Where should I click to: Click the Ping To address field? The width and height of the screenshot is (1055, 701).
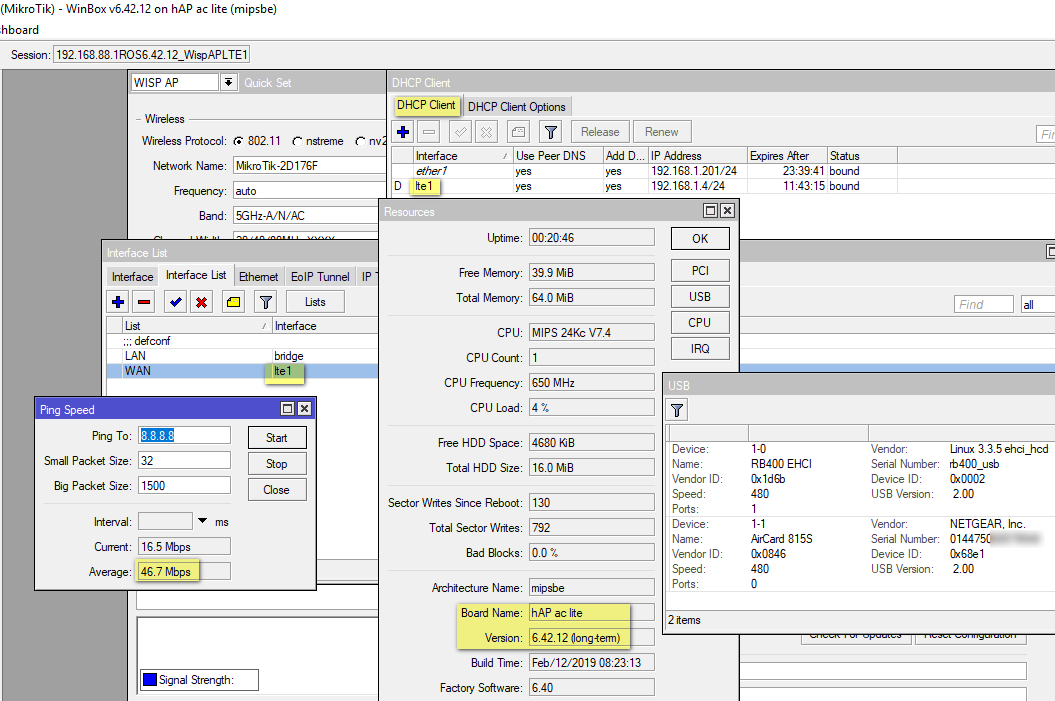point(184,436)
